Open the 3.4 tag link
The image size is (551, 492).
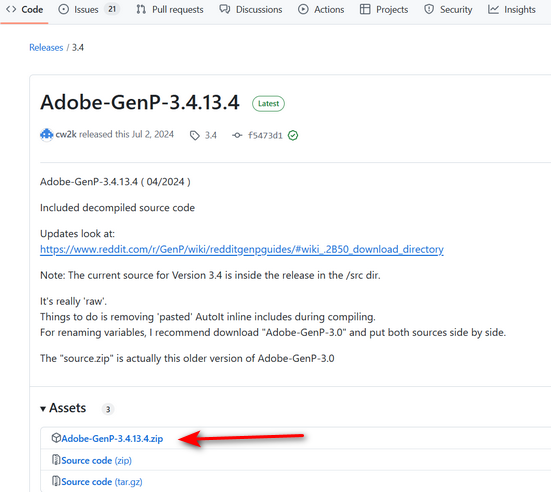click(210, 135)
